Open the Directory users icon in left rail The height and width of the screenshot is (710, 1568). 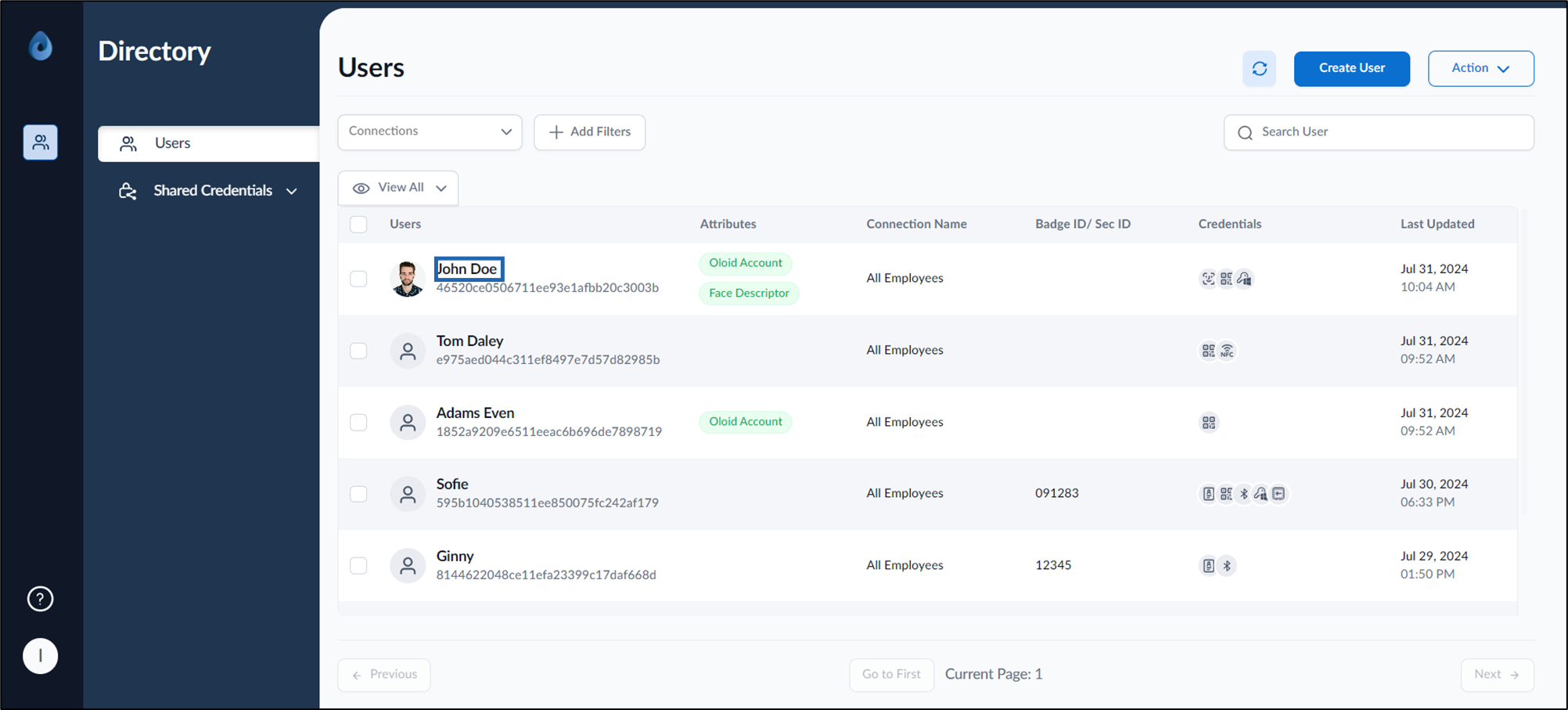[40, 142]
